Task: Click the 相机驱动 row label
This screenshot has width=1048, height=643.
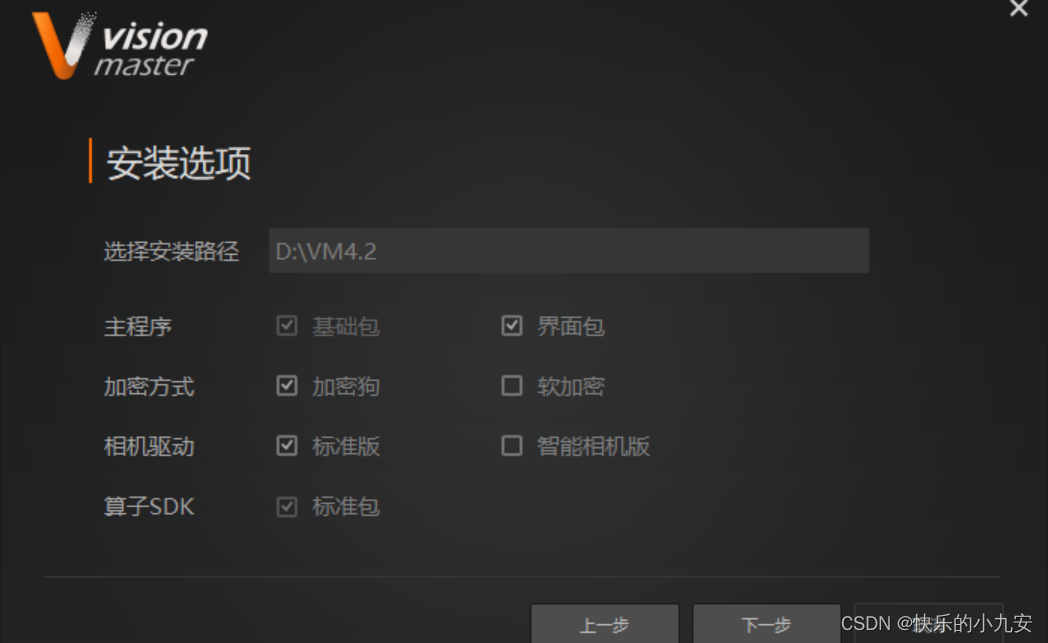Action: click(149, 446)
